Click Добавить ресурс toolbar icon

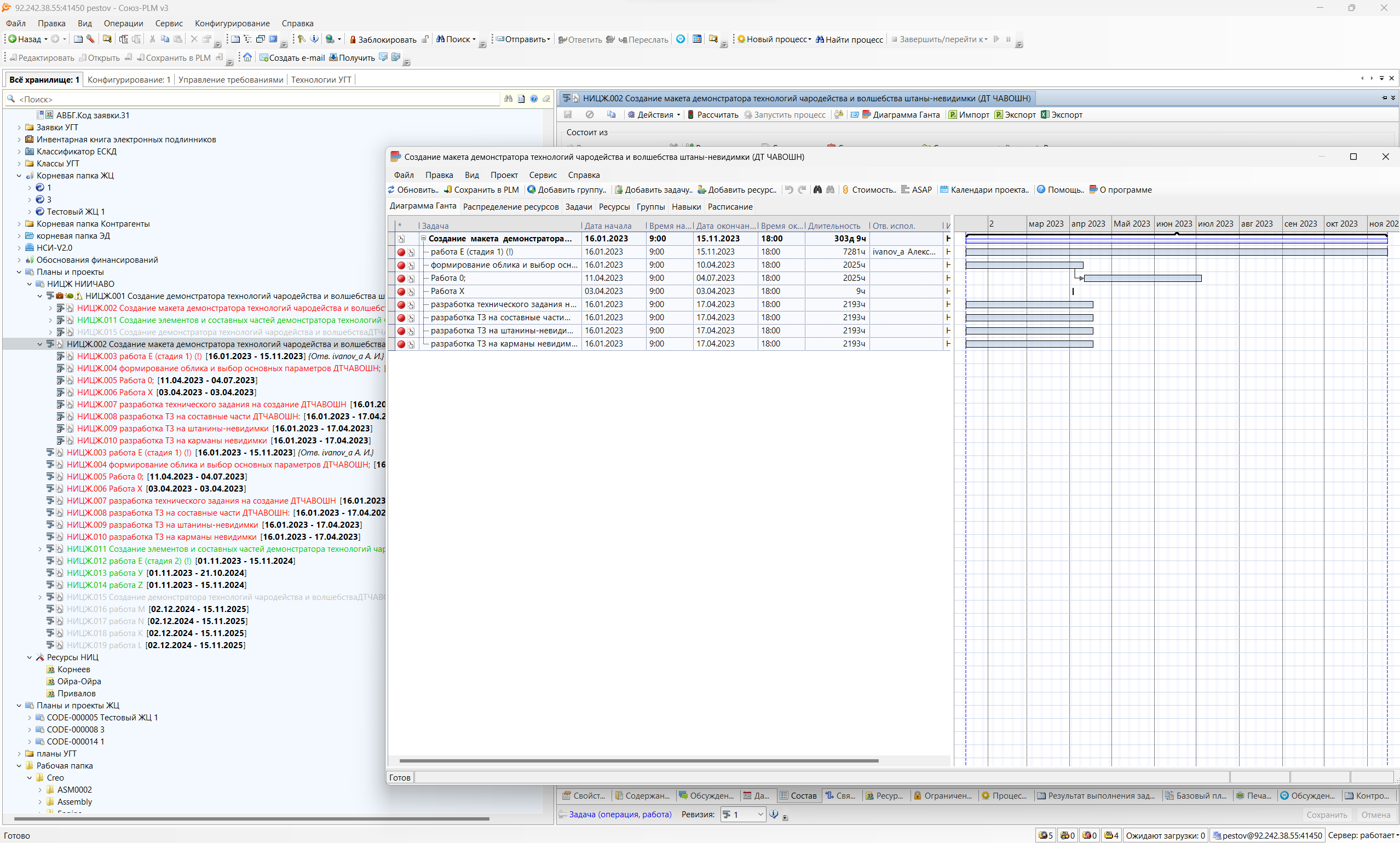(x=701, y=190)
